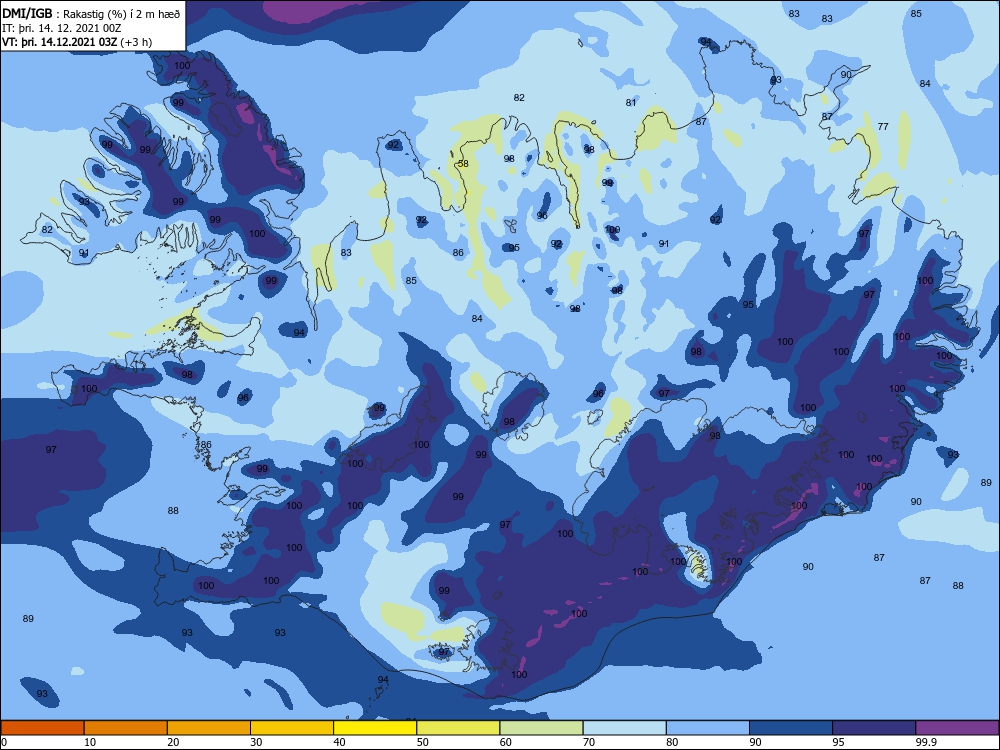Click the '81' humidity value on the map
Image resolution: width=1000 pixels, height=750 pixels.
point(631,103)
